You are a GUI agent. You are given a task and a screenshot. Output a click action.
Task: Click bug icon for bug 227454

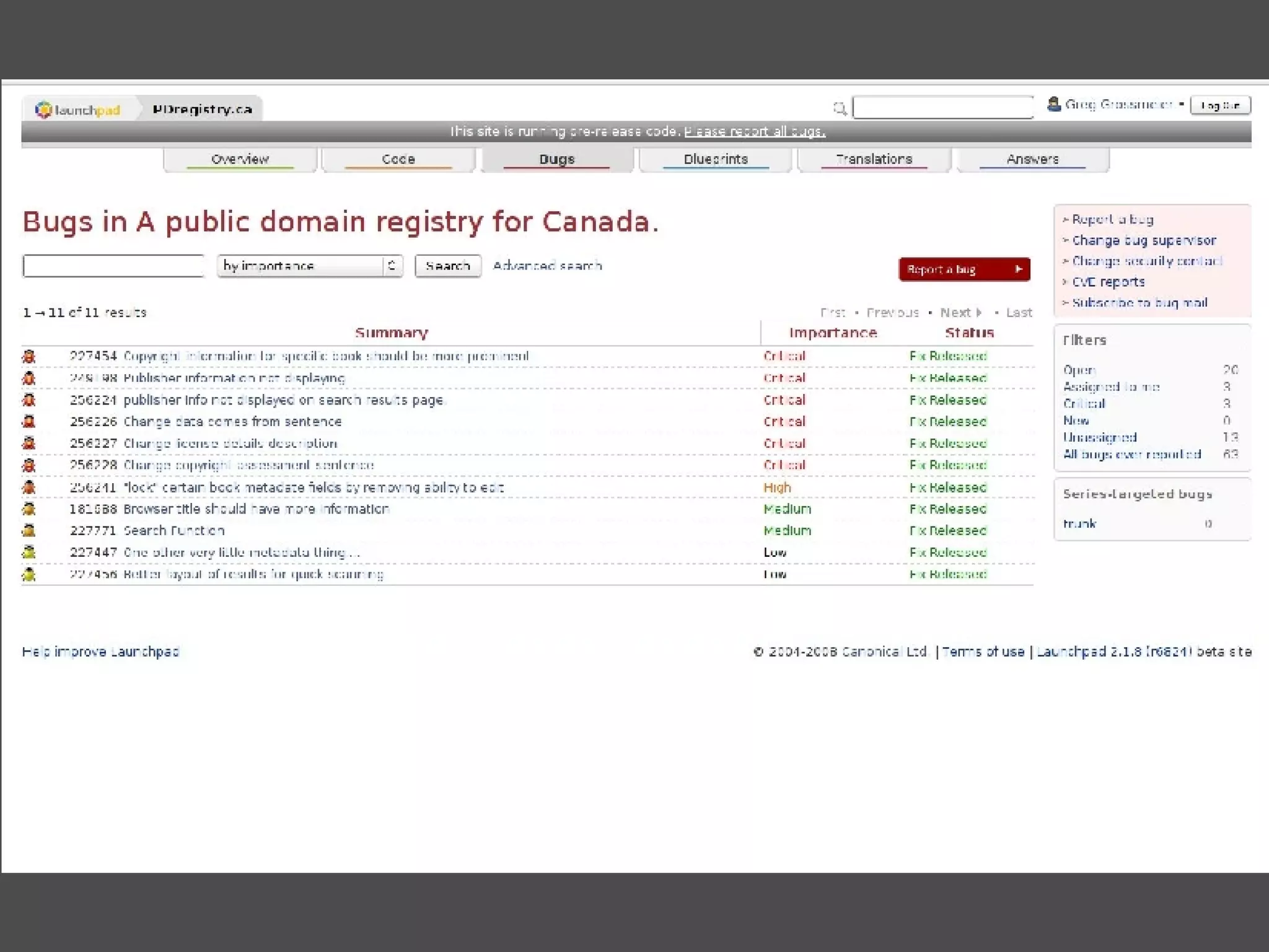[x=29, y=356]
